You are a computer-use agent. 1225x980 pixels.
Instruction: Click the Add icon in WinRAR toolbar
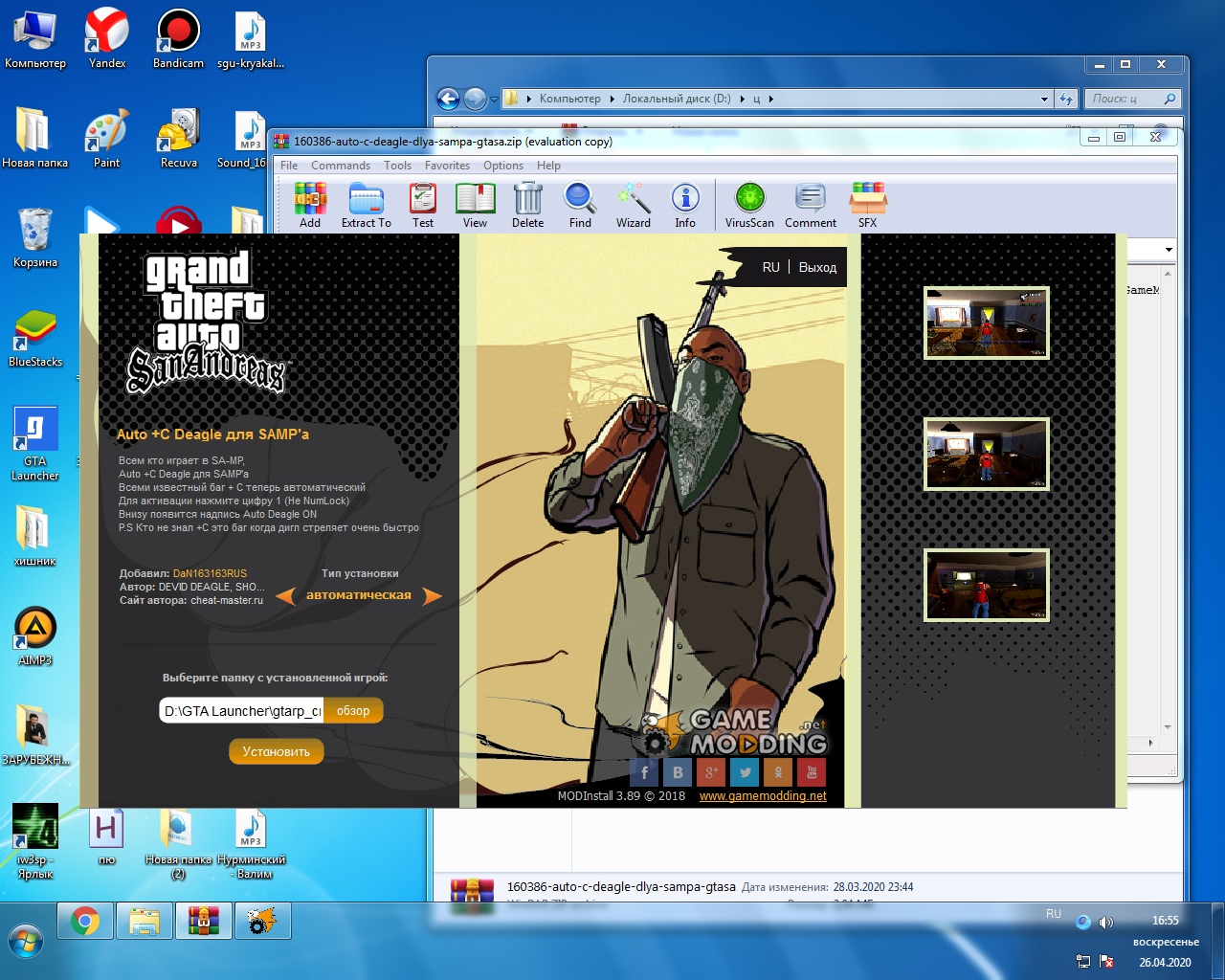310,205
